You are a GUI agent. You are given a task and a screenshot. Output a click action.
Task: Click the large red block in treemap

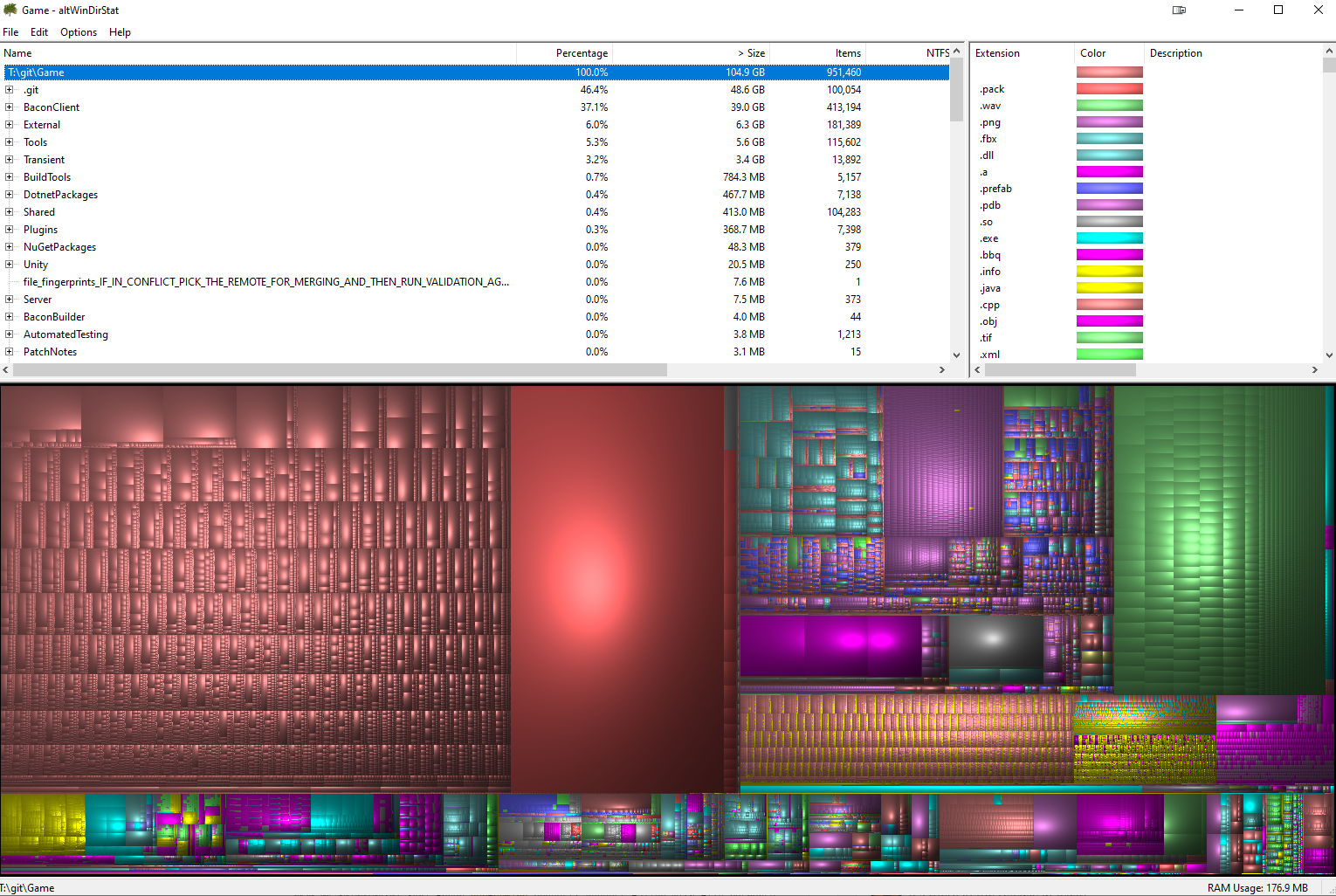point(616,589)
